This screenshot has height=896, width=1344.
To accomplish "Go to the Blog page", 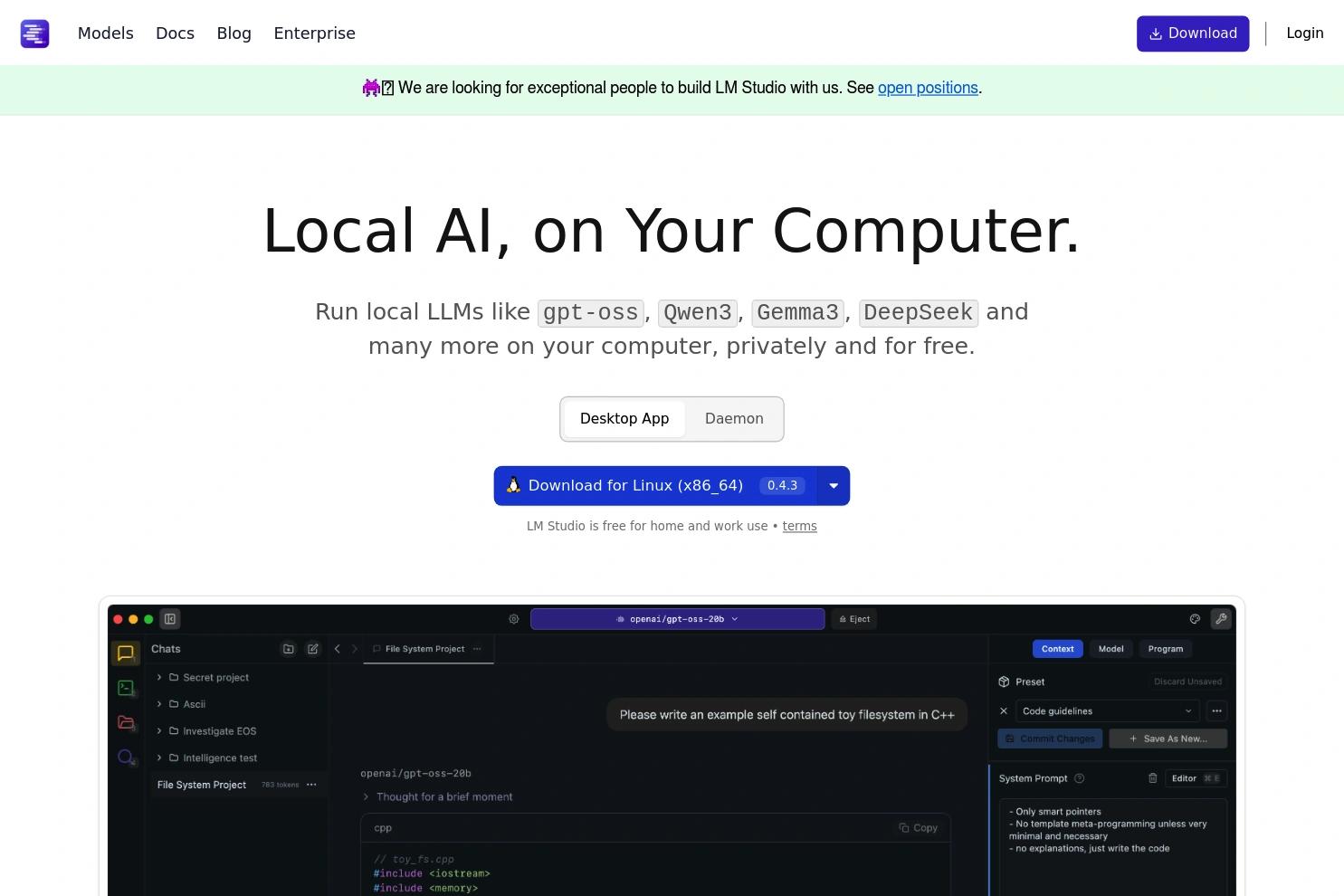I will point(234,33).
